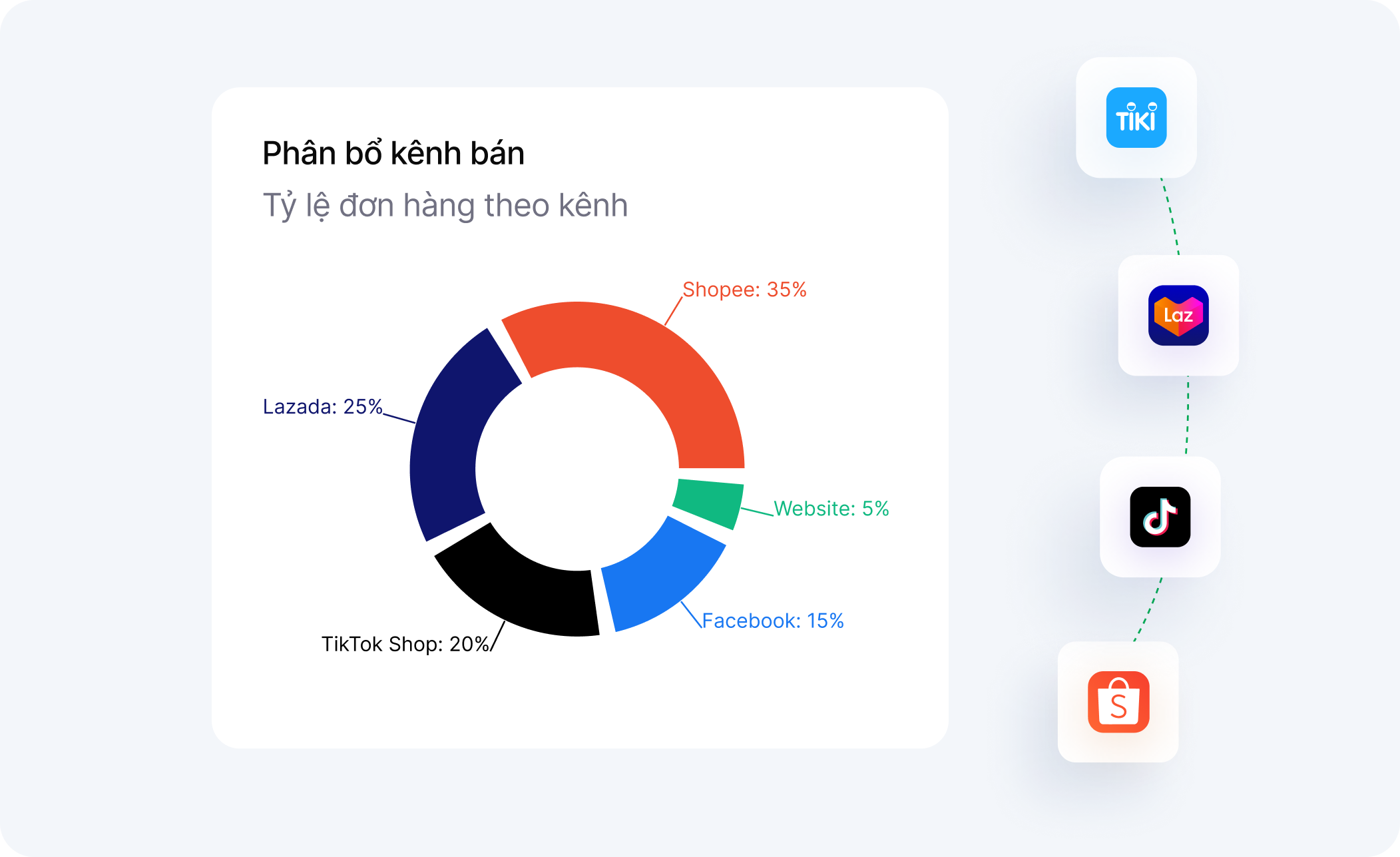Click the "Facebook: 15%" label

(x=772, y=621)
